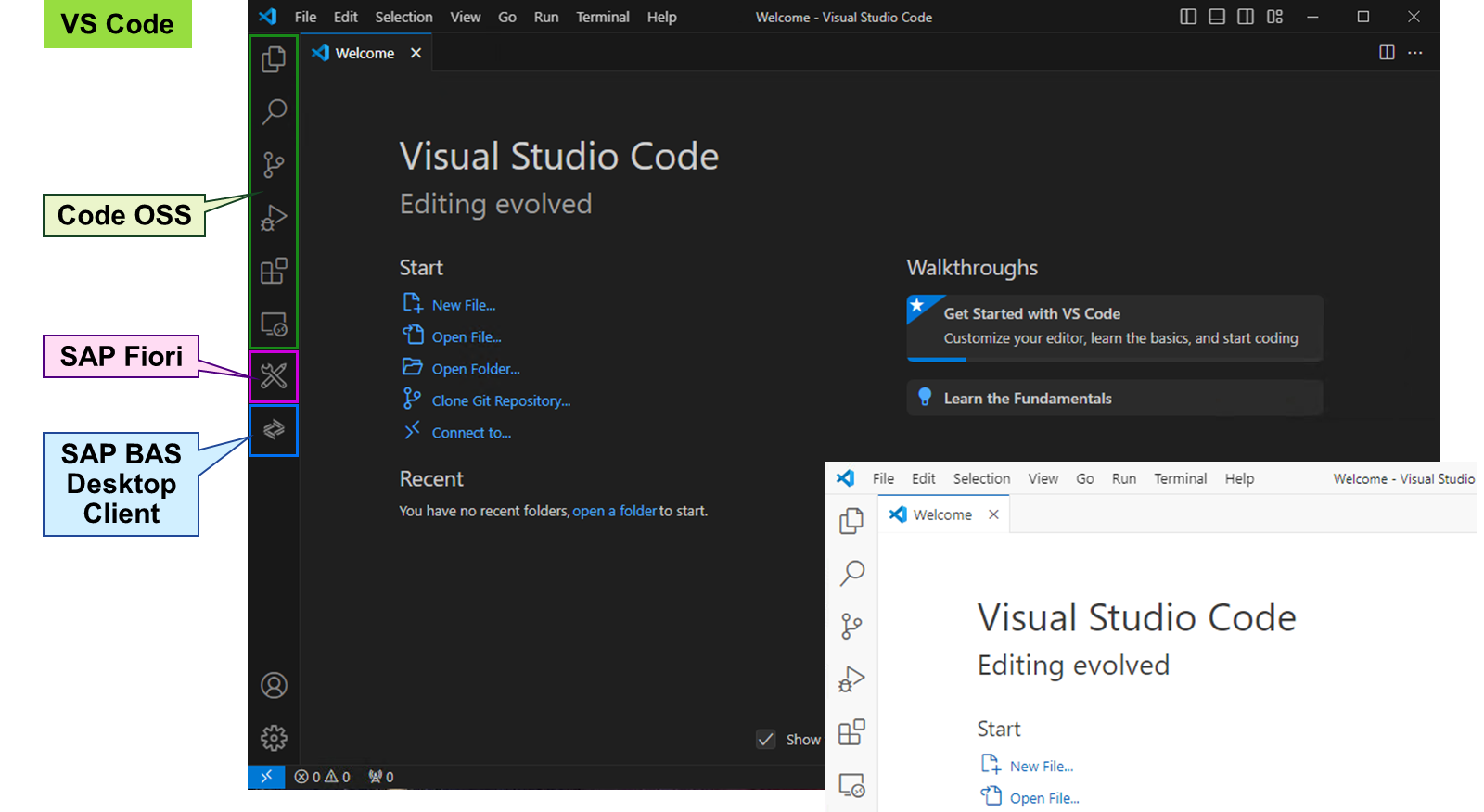Image resolution: width=1484 pixels, height=812 pixels.
Task: Open SAP BAS Desktop Client icon
Action: (274, 430)
